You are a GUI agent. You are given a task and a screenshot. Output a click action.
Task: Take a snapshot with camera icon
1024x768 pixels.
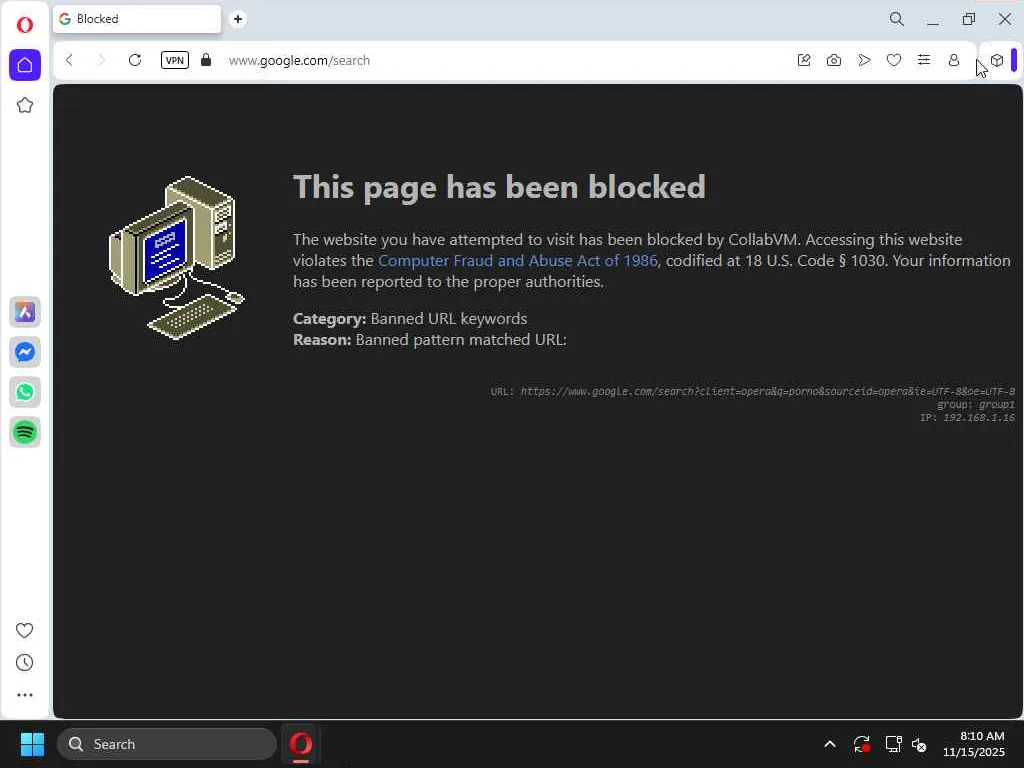(834, 60)
